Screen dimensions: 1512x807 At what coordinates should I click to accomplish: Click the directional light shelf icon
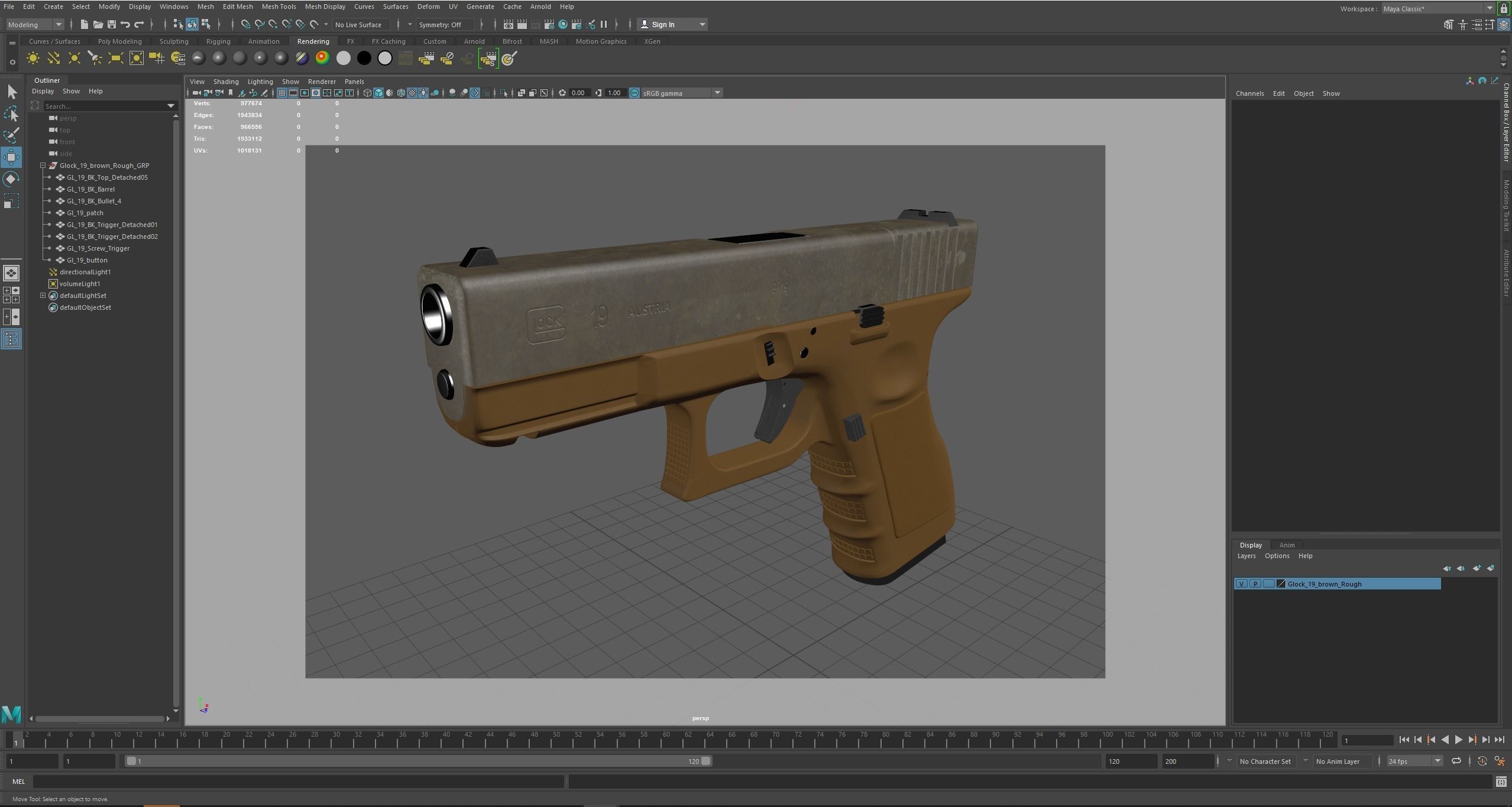[53, 58]
